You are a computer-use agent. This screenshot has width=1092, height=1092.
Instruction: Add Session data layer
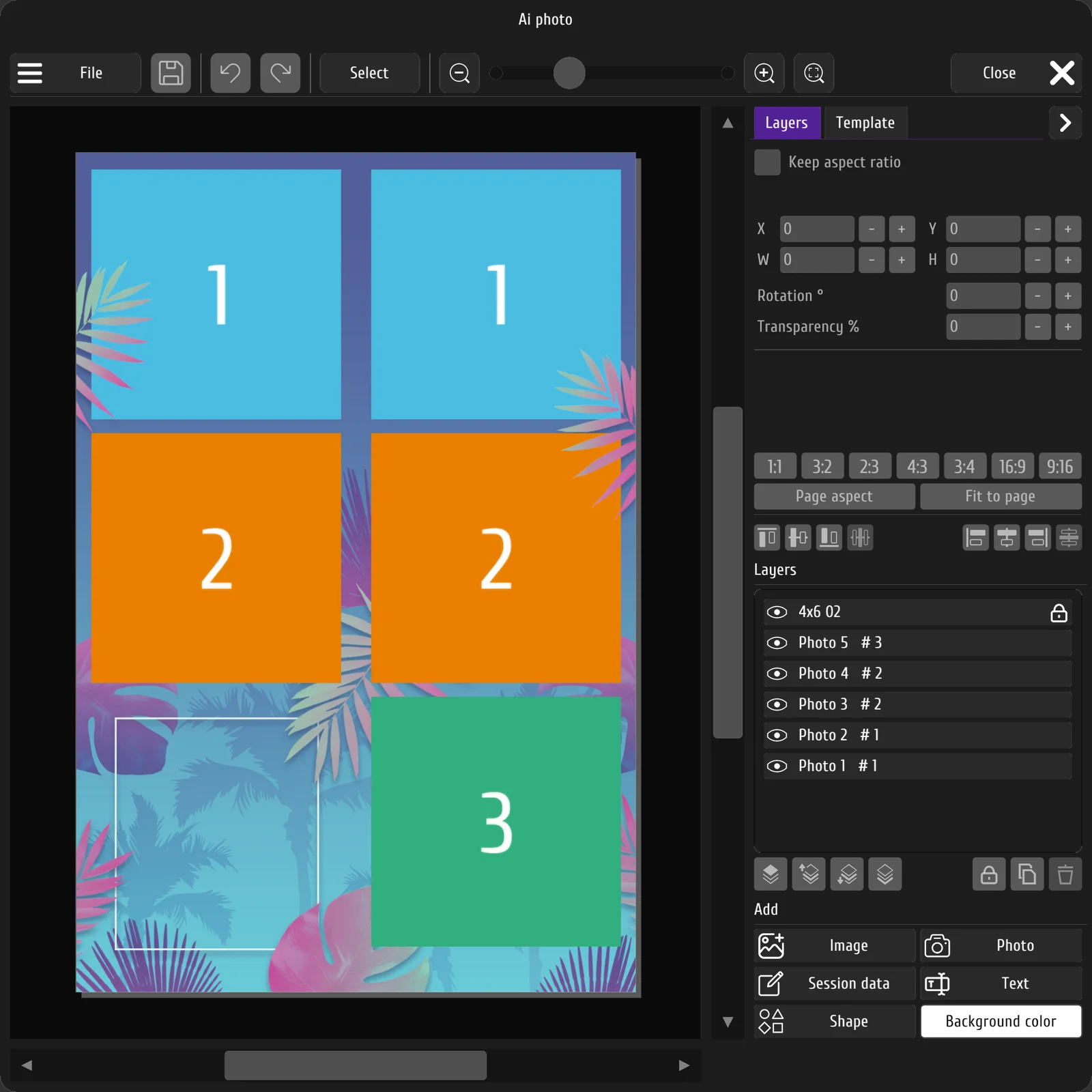(x=834, y=983)
